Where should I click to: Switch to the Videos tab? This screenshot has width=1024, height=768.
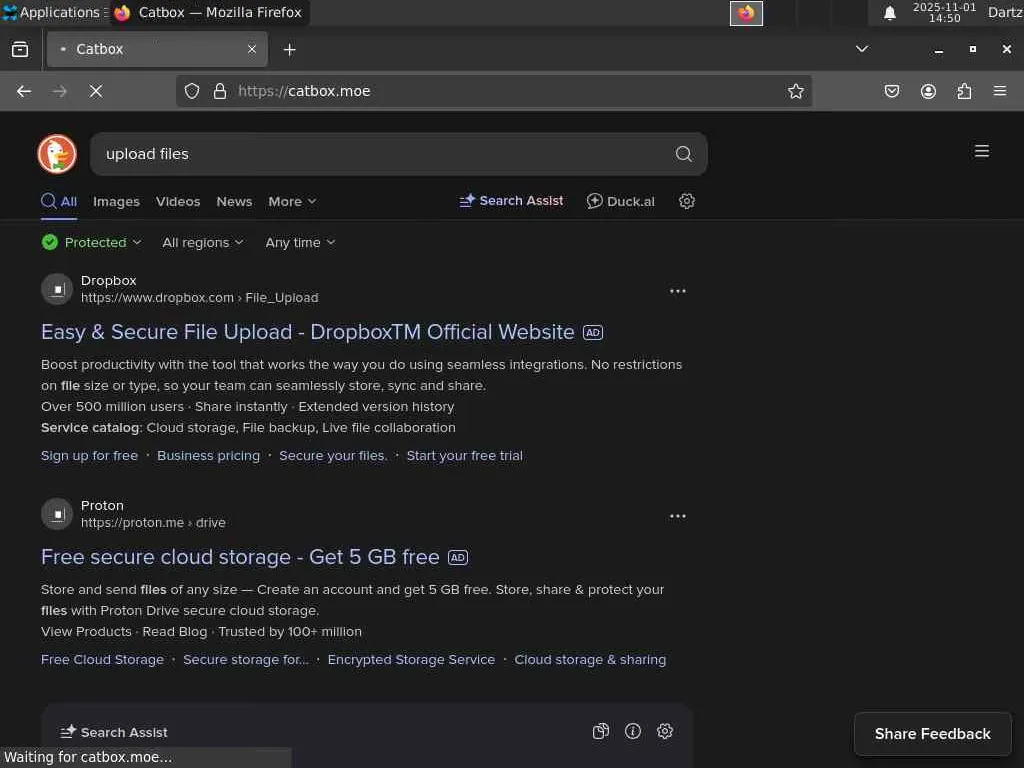pos(178,202)
